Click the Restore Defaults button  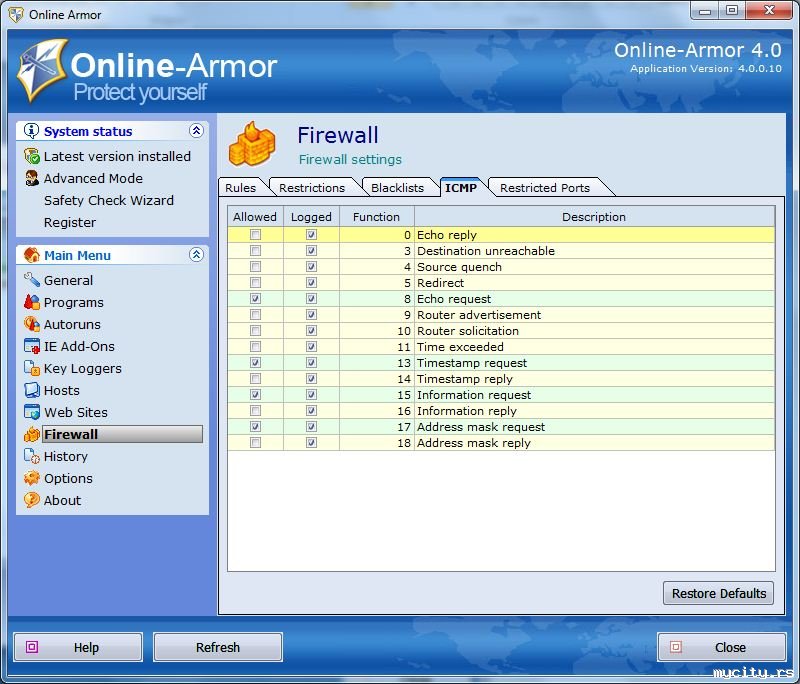[x=718, y=593]
